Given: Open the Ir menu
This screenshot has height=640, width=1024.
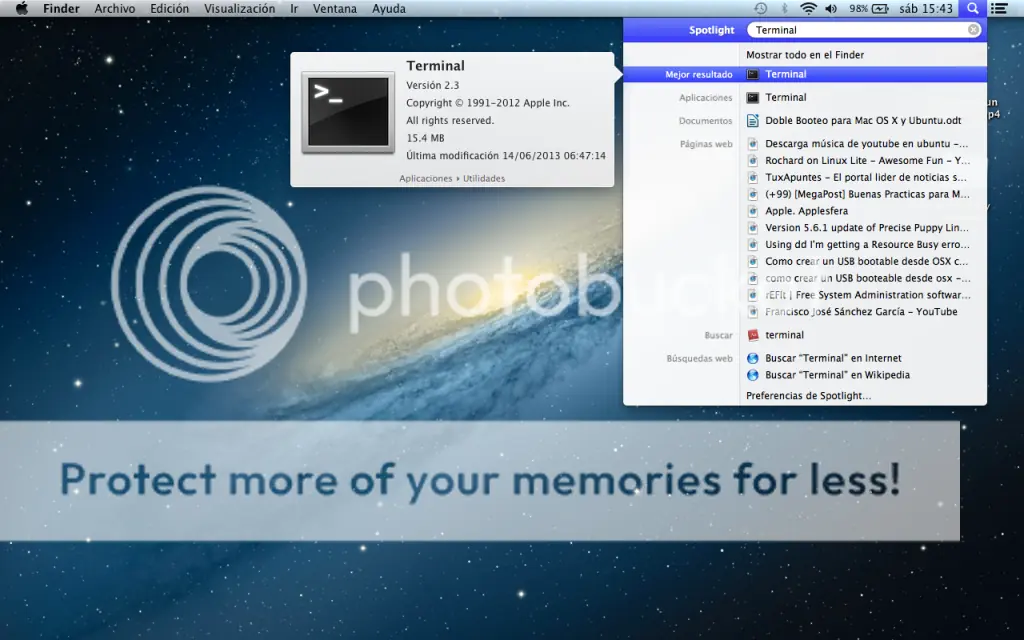Looking at the screenshot, I should 294,8.
